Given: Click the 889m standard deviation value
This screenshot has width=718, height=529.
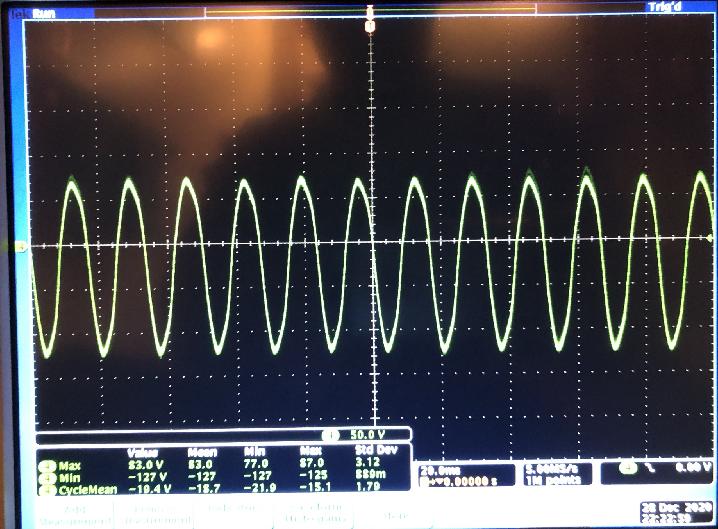Looking at the screenshot, I should coord(371,474).
